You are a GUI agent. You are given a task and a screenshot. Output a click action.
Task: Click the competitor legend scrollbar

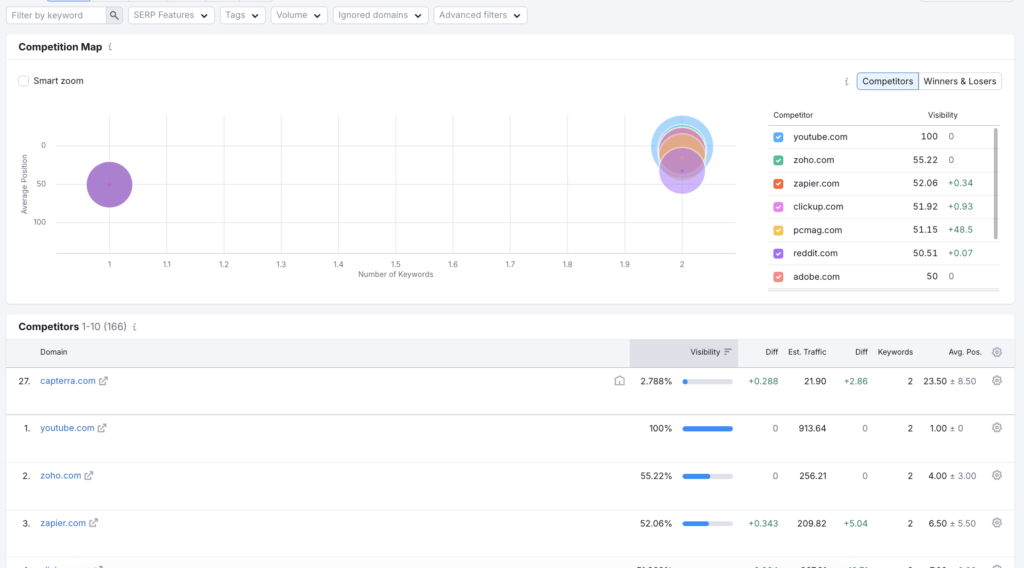pos(995,184)
